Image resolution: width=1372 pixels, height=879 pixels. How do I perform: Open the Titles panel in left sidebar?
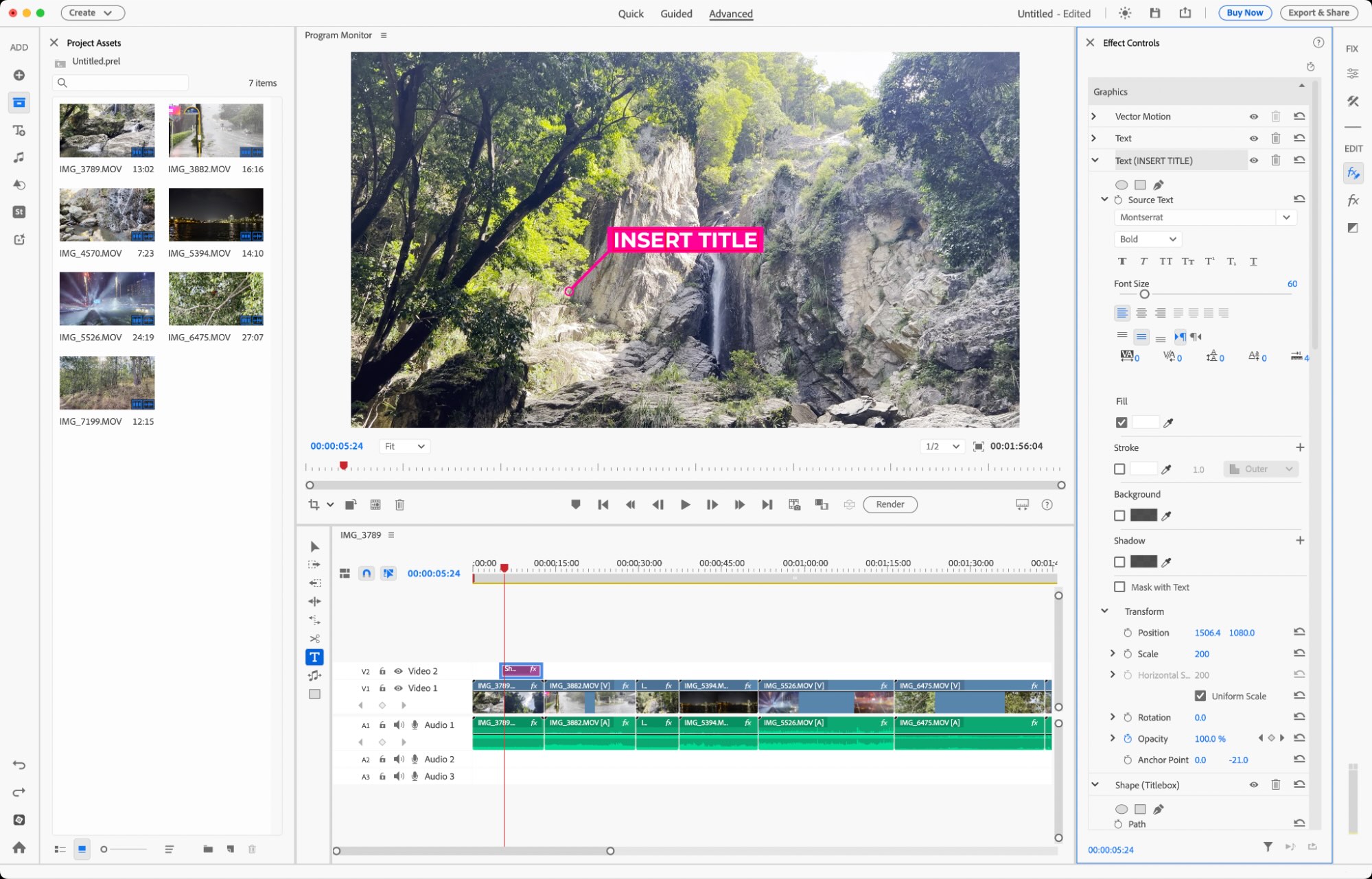click(x=19, y=130)
